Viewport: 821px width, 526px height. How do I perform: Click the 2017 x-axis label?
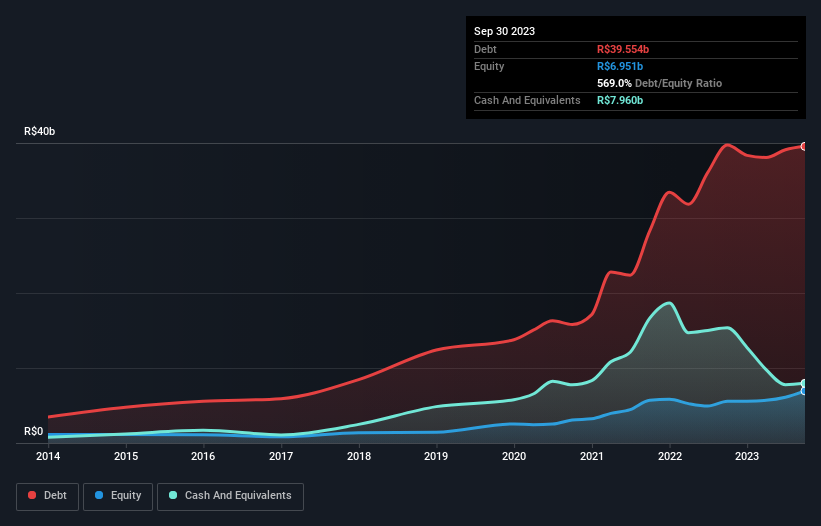[x=281, y=456]
